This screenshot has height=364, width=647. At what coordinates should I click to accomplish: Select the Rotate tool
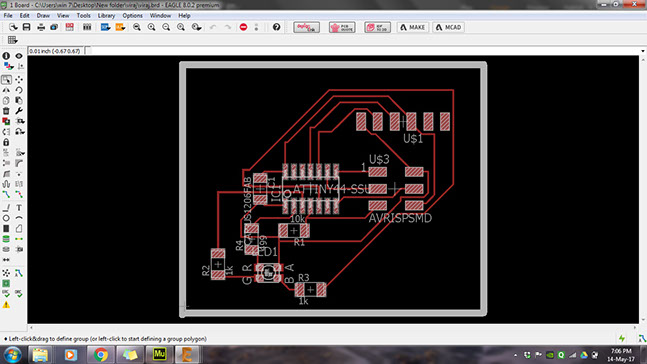coord(19,90)
